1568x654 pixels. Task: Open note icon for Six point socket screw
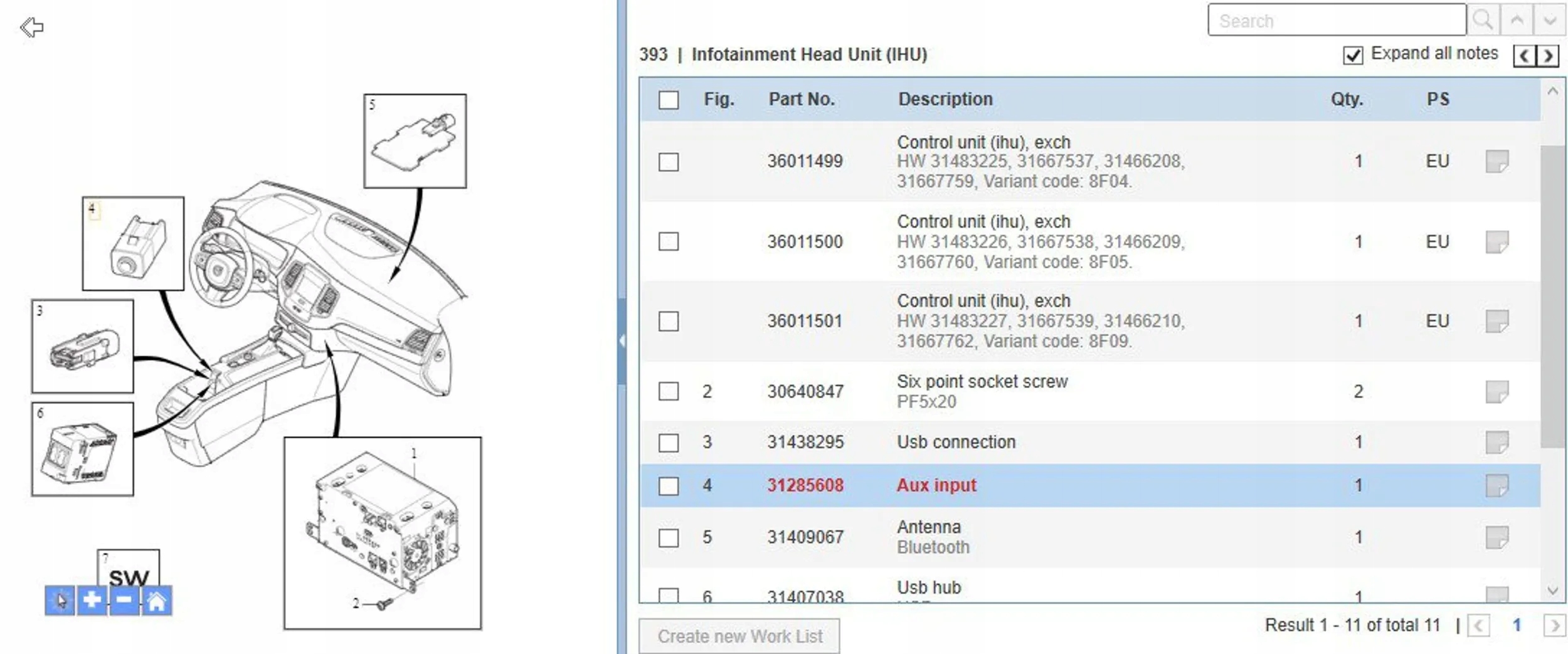click(1497, 392)
